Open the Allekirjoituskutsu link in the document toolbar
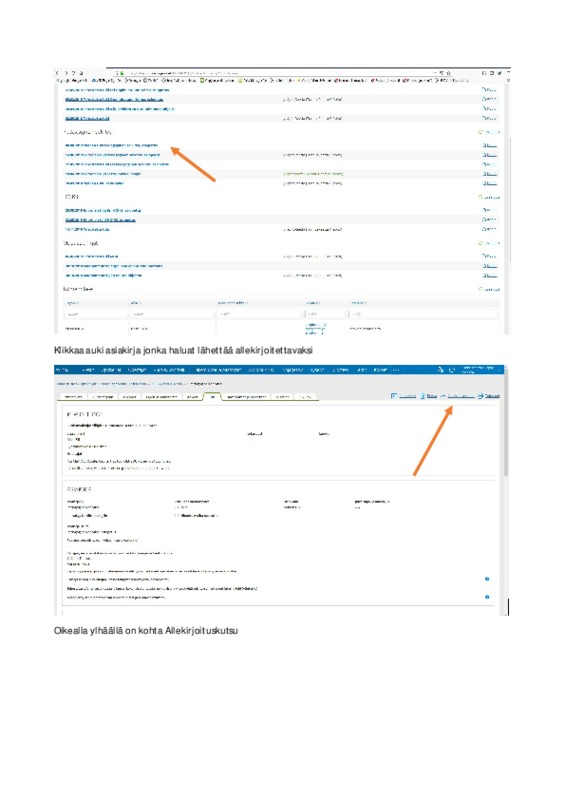The image size is (565, 800). point(458,396)
